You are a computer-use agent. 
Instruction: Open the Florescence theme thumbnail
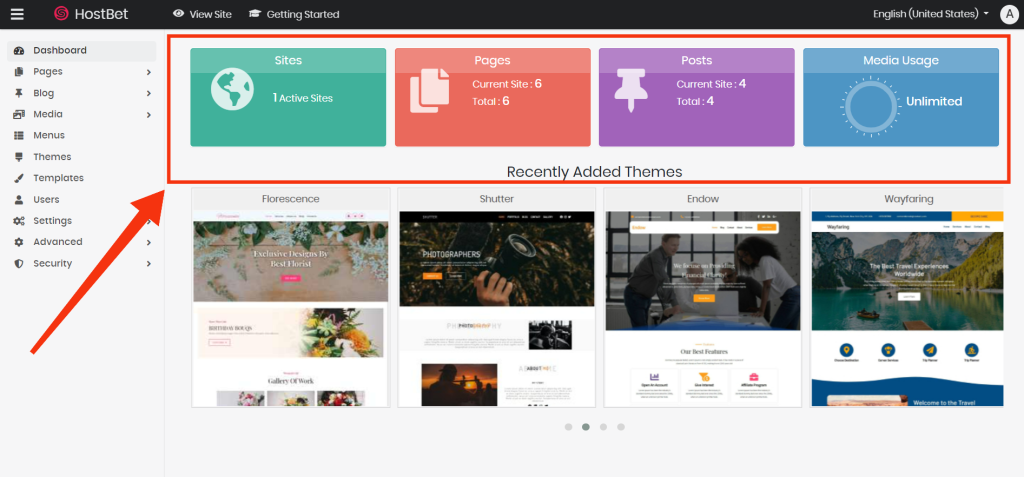pos(291,308)
